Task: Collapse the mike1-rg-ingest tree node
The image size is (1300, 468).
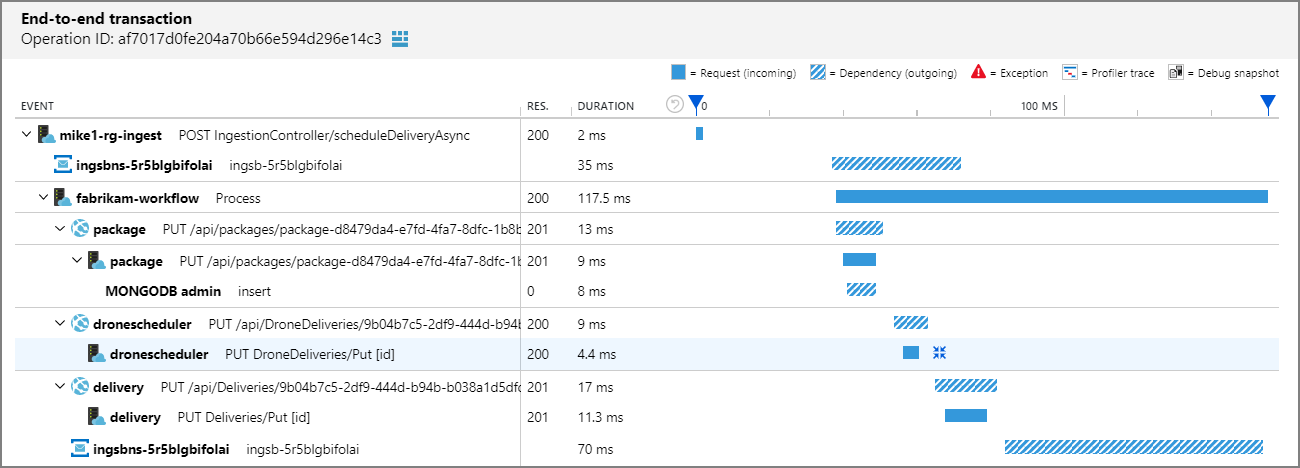Action: pyautogui.click(x=26, y=134)
